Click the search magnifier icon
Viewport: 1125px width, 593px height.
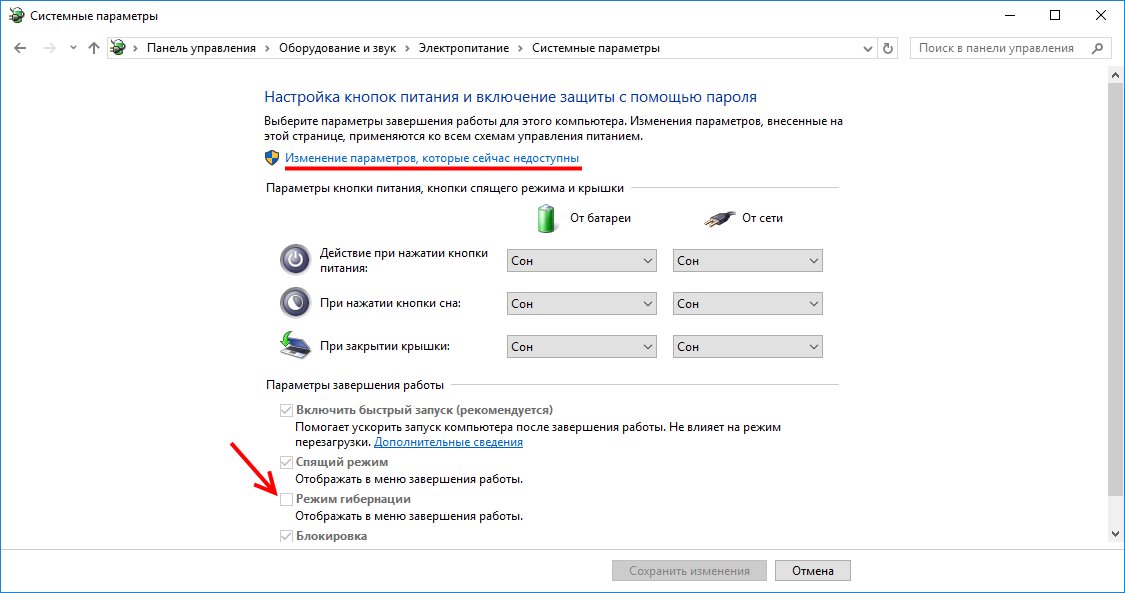(x=1097, y=48)
